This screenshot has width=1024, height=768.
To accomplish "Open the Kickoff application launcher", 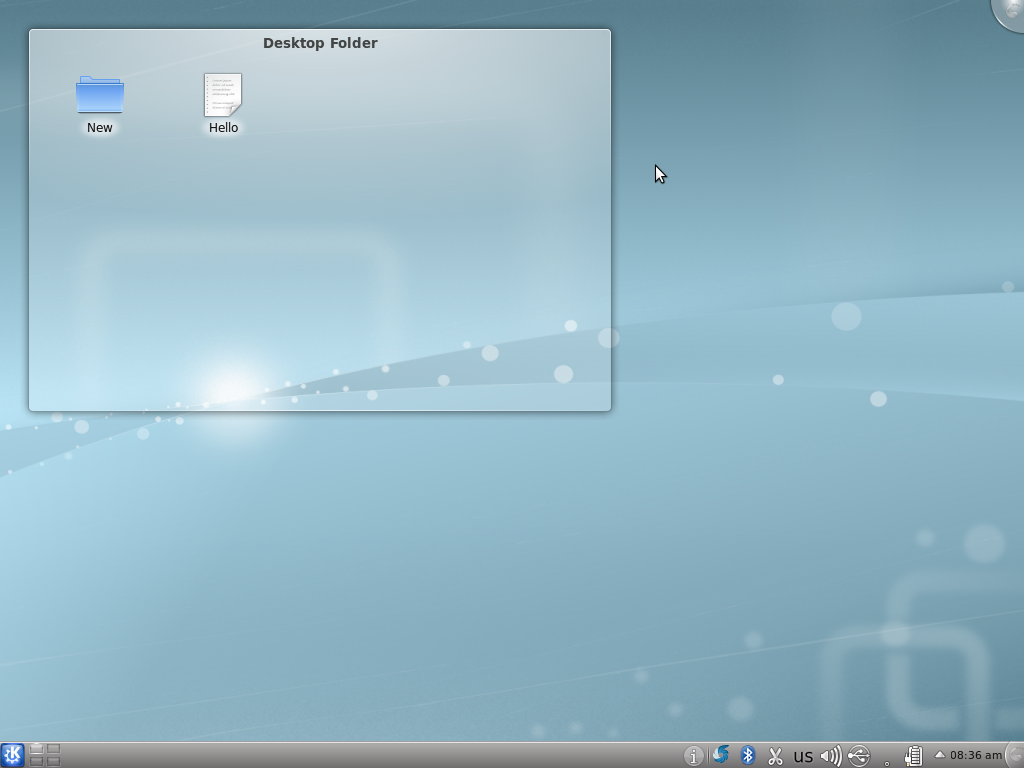I will click(12, 753).
